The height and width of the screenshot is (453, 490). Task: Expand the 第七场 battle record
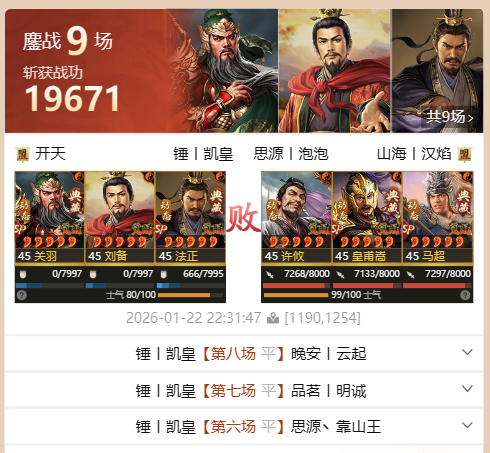pos(467,389)
